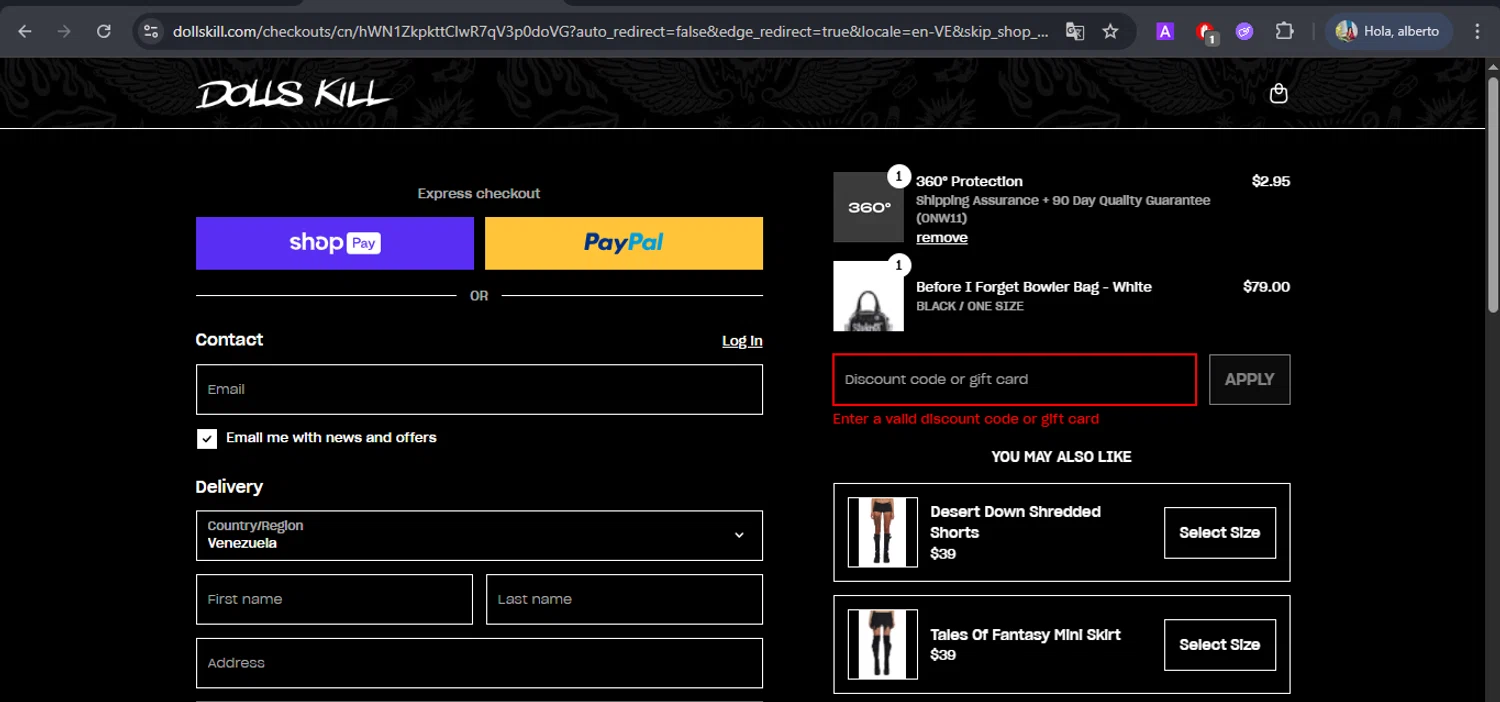Go back with the browser back arrow

click(25, 31)
